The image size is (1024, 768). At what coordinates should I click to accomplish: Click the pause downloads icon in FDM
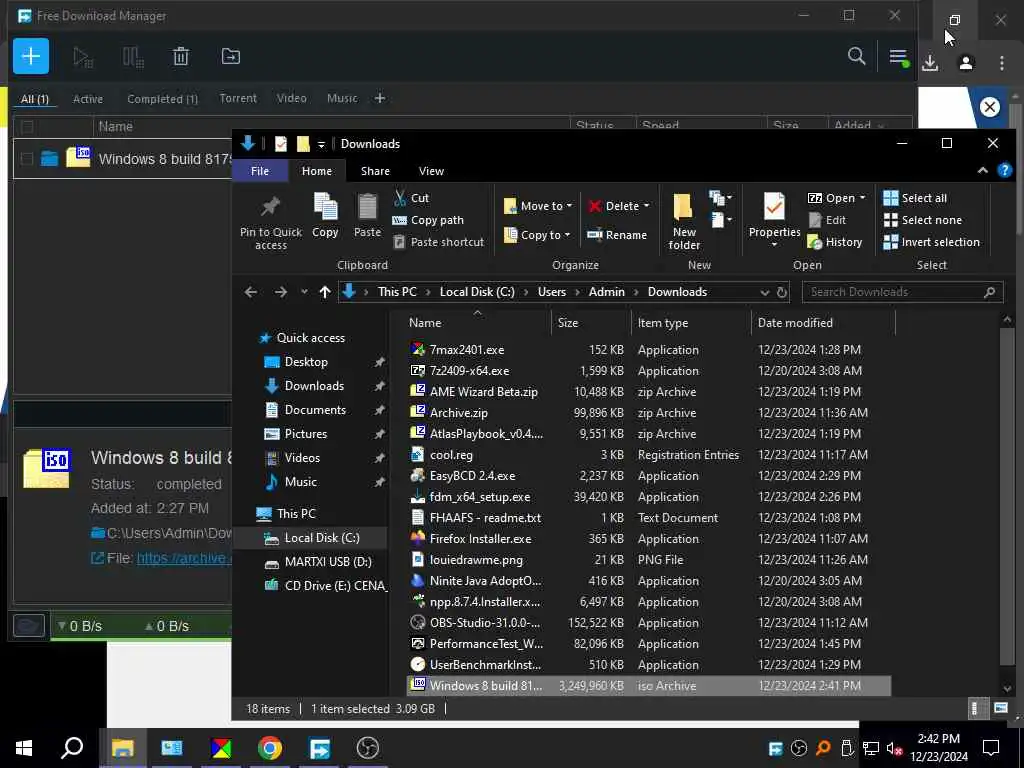coord(133,57)
